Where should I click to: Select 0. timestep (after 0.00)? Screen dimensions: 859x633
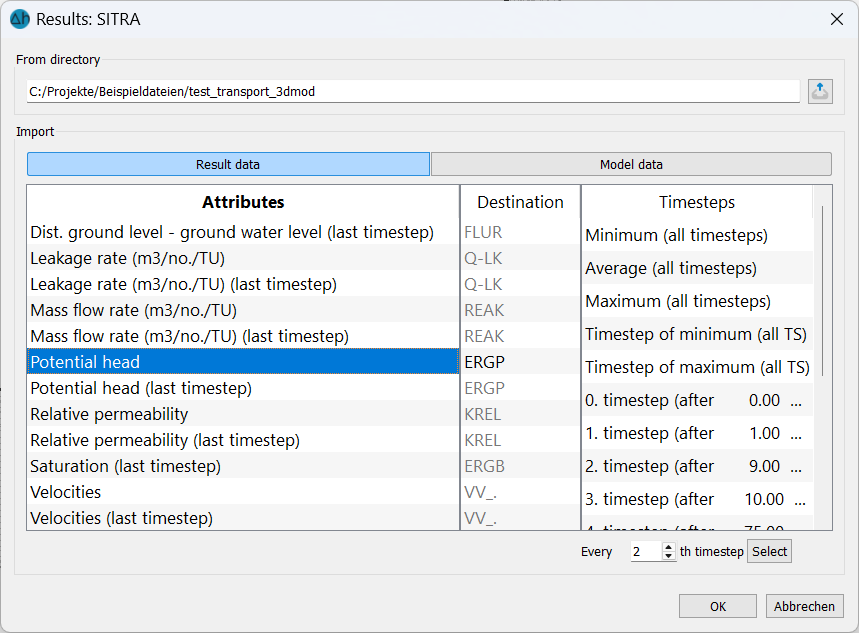(697, 400)
